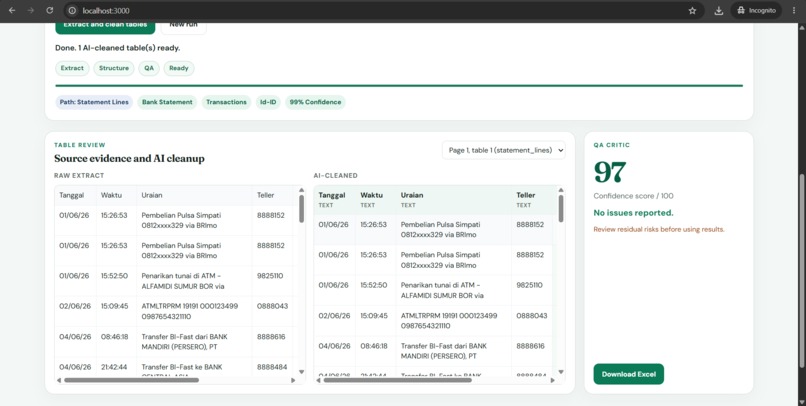
Task: Click up arrow of AI-cleaned vertical scrollbar
Action: [561, 190]
